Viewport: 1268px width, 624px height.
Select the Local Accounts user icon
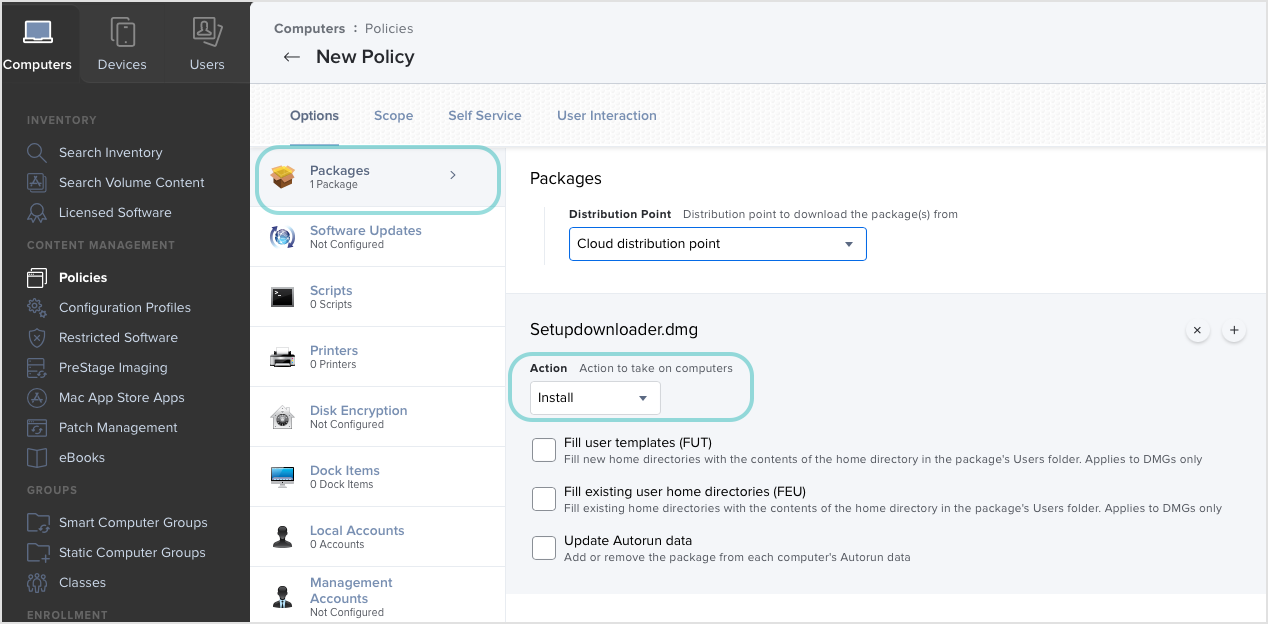282,536
